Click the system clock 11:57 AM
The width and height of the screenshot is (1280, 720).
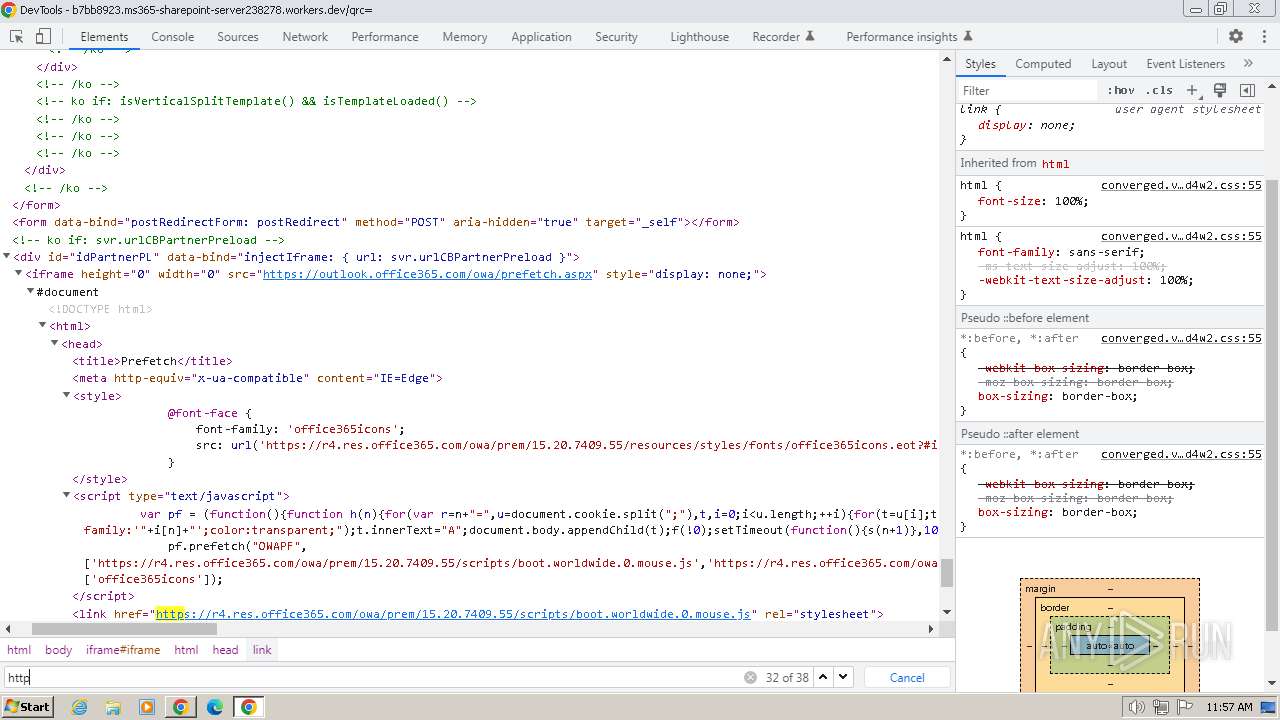tap(1229, 707)
